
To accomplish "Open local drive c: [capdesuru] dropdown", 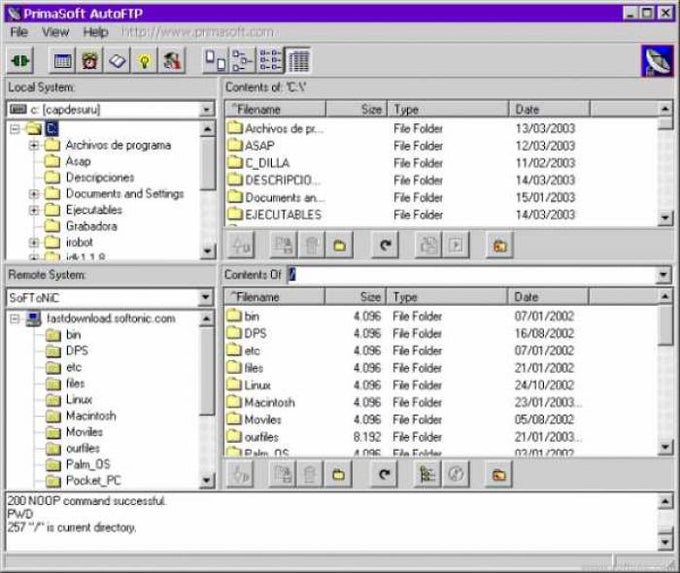I will 206,109.
